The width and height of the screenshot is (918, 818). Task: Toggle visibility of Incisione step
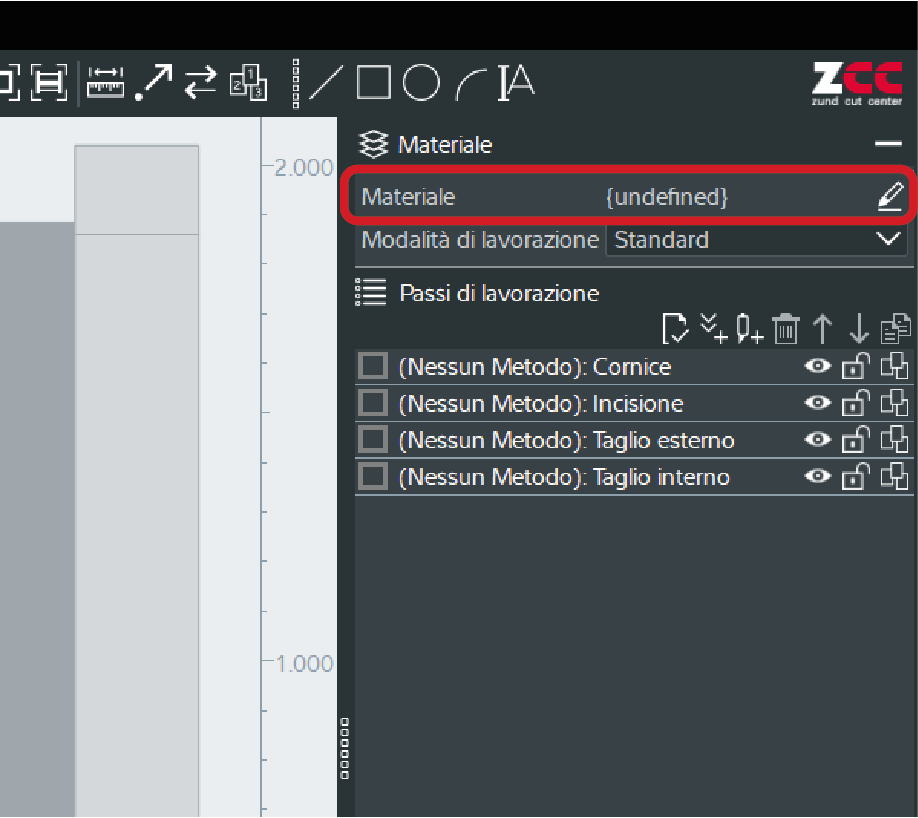click(818, 403)
